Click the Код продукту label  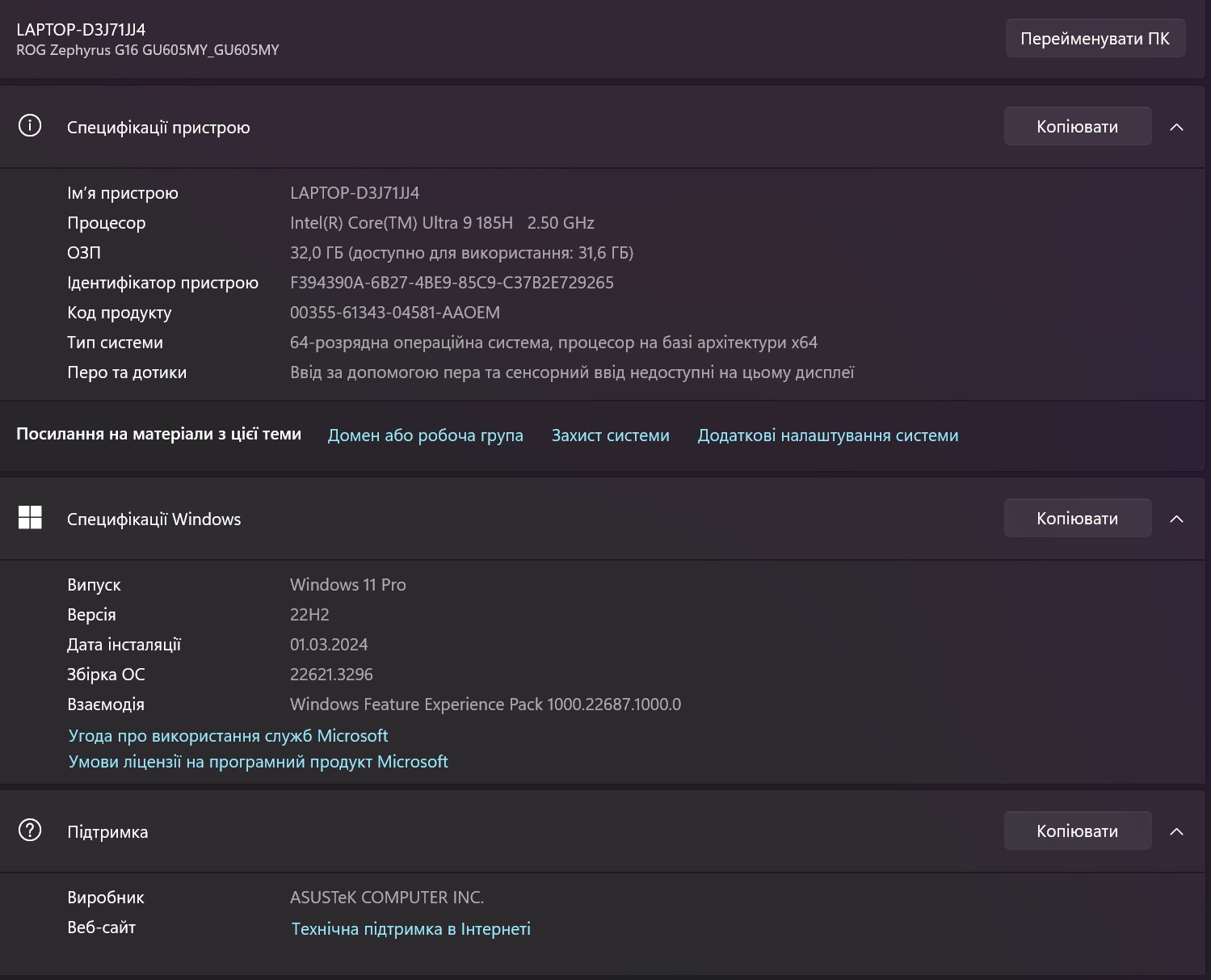(x=120, y=313)
